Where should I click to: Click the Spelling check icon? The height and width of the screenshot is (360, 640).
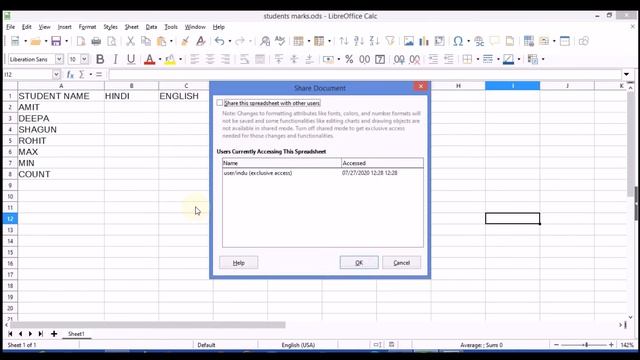pyautogui.click(x=280, y=41)
